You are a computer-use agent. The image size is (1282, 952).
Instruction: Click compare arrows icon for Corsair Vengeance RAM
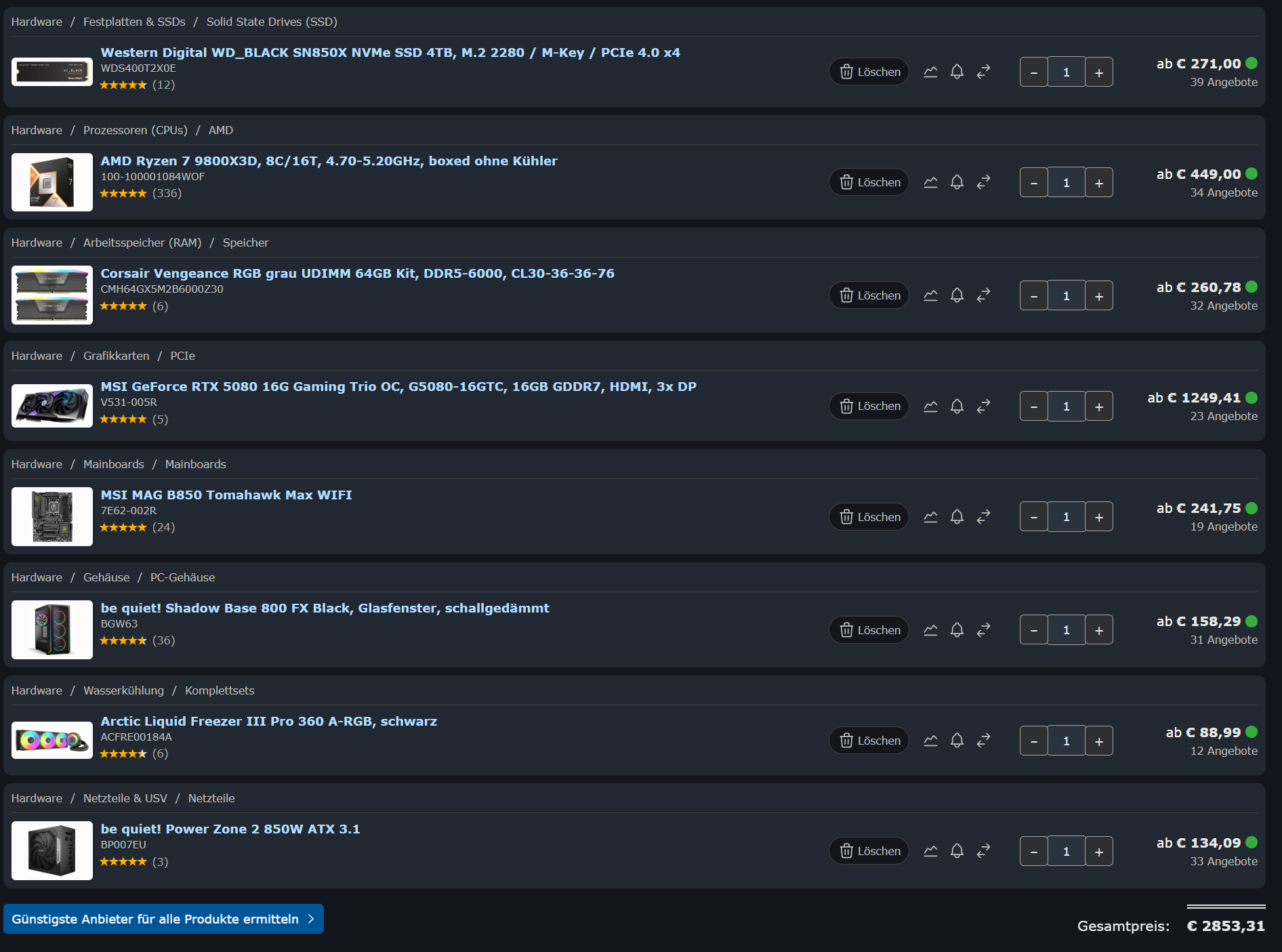tap(983, 295)
